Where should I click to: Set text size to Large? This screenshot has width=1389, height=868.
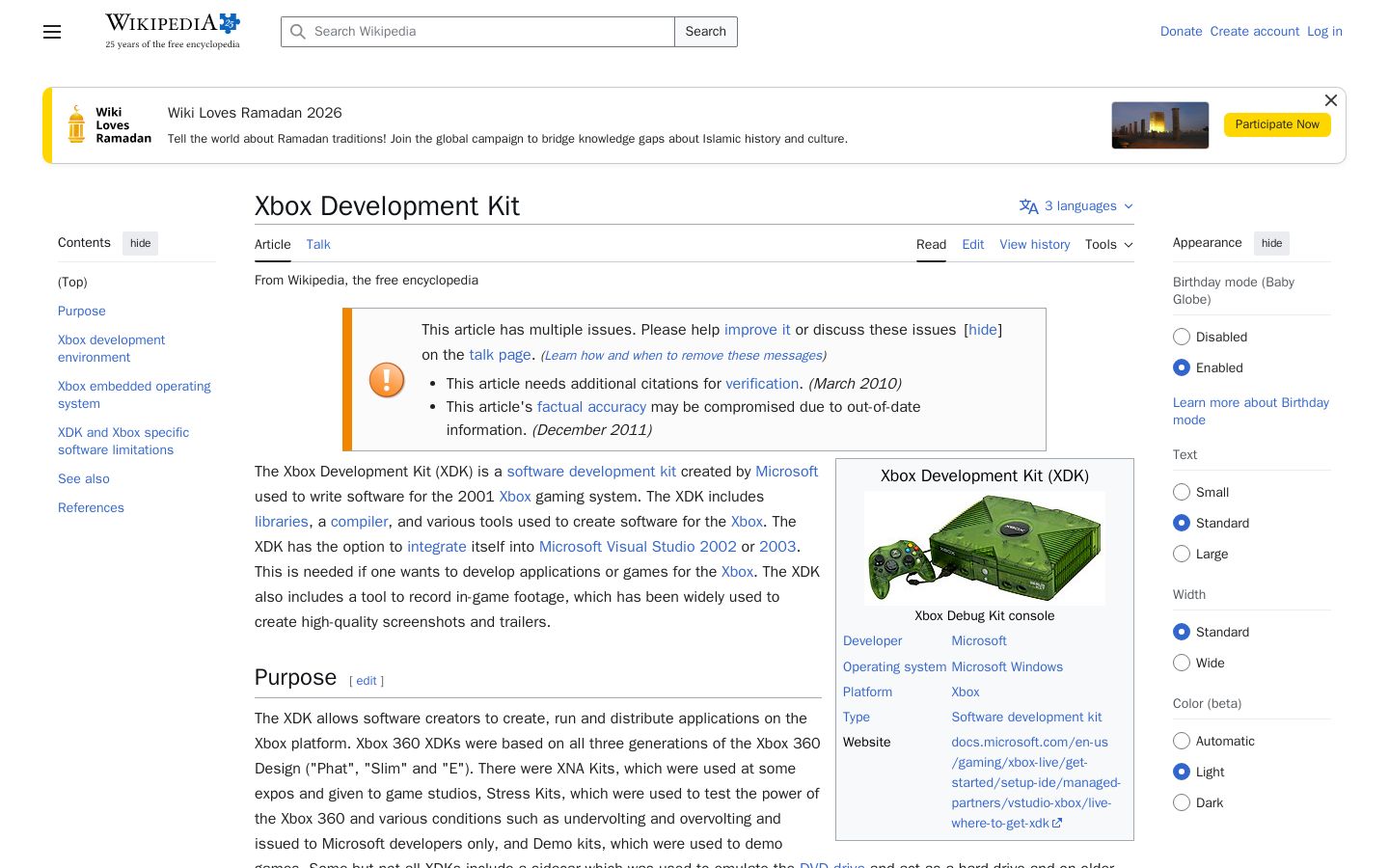pyautogui.click(x=1182, y=554)
